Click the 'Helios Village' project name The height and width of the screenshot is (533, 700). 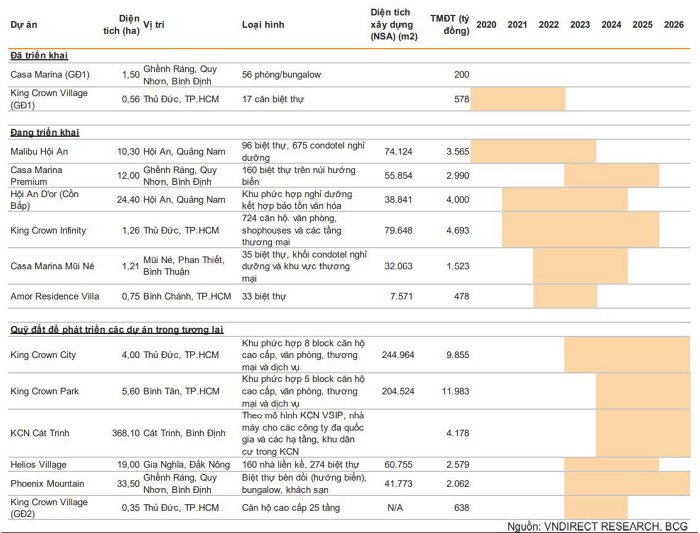click(x=38, y=465)
